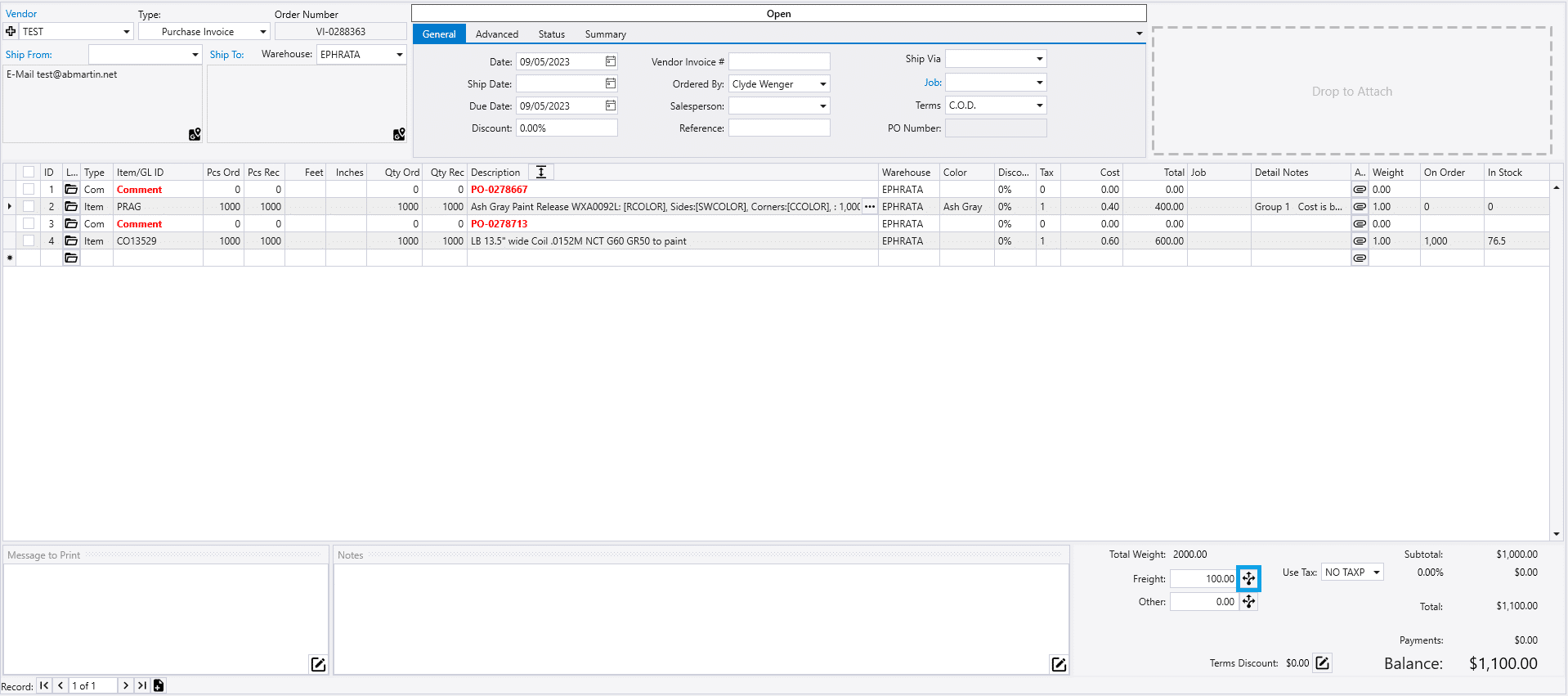1568x696 pixels.
Task: Open folder icon on CO13529 row
Action: [x=71, y=241]
